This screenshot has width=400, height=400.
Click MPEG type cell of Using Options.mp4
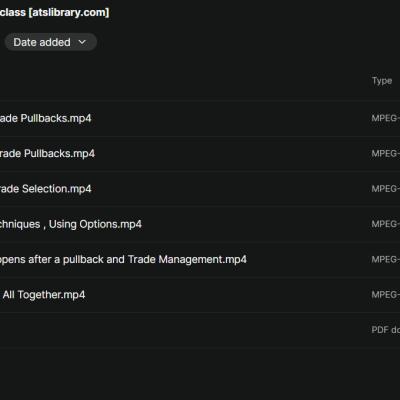click(386, 224)
